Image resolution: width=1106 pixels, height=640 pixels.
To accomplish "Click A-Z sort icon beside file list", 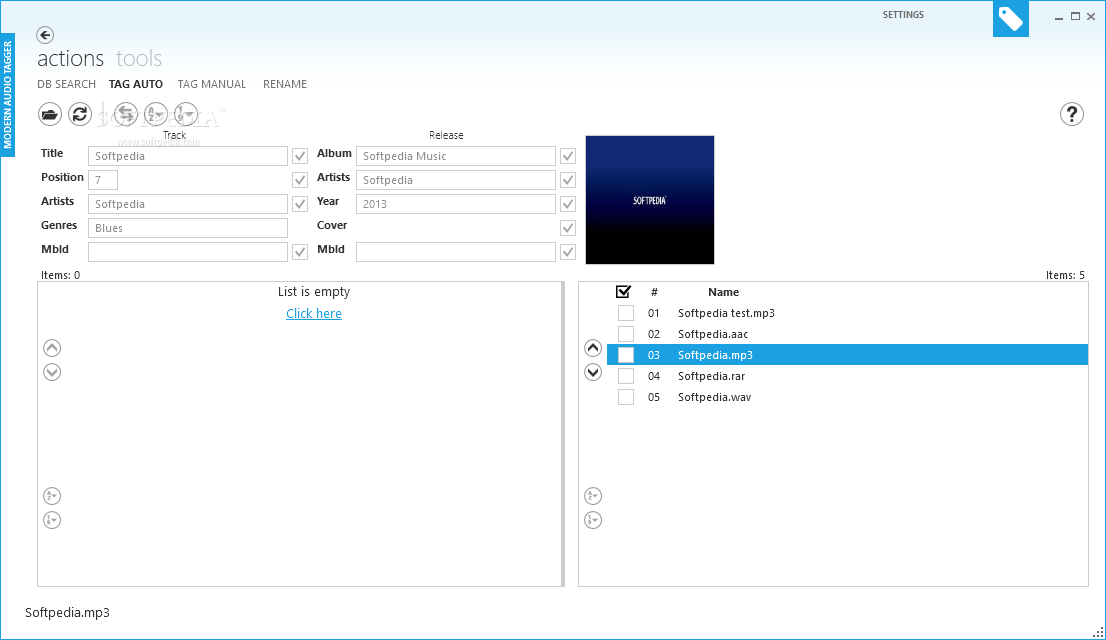I will point(593,496).
